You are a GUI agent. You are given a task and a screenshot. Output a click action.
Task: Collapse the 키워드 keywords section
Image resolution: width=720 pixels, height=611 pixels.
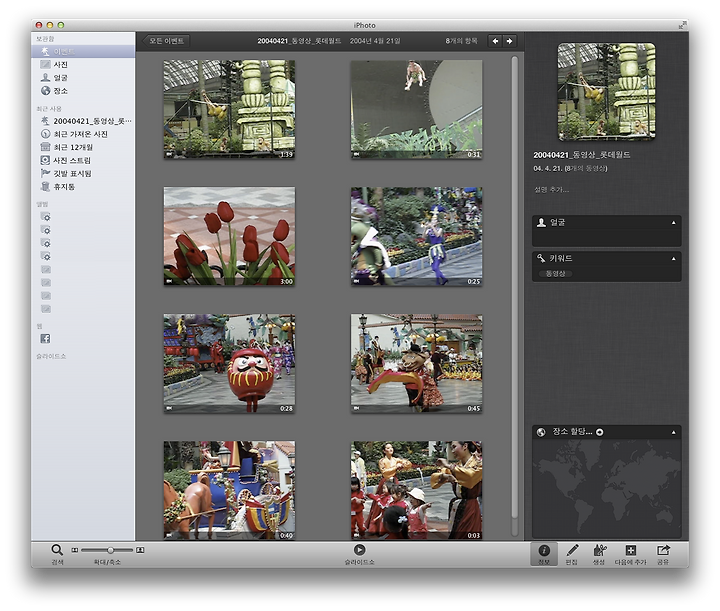coord(674,258)
